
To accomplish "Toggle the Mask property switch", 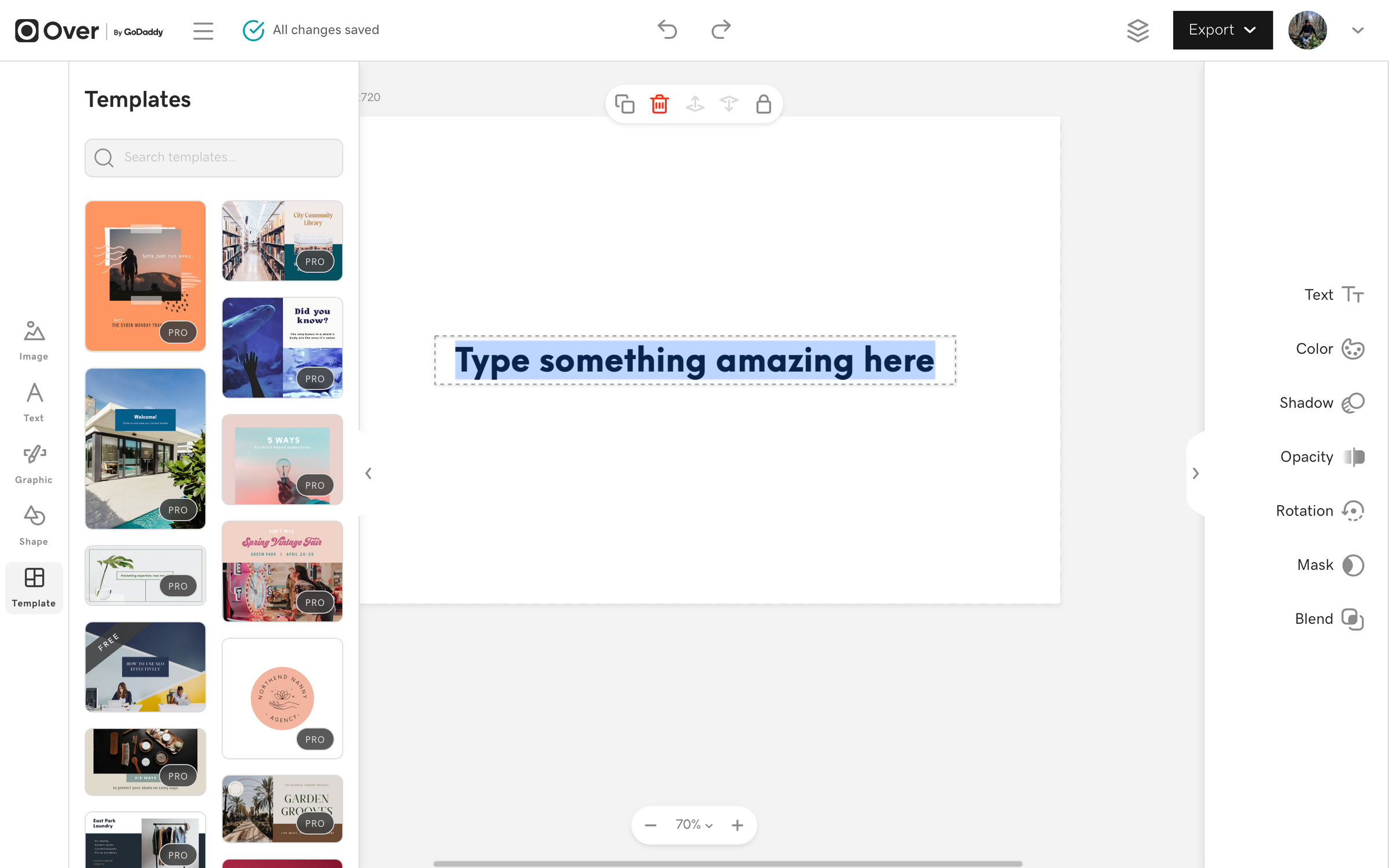I will click(1353, 565).
